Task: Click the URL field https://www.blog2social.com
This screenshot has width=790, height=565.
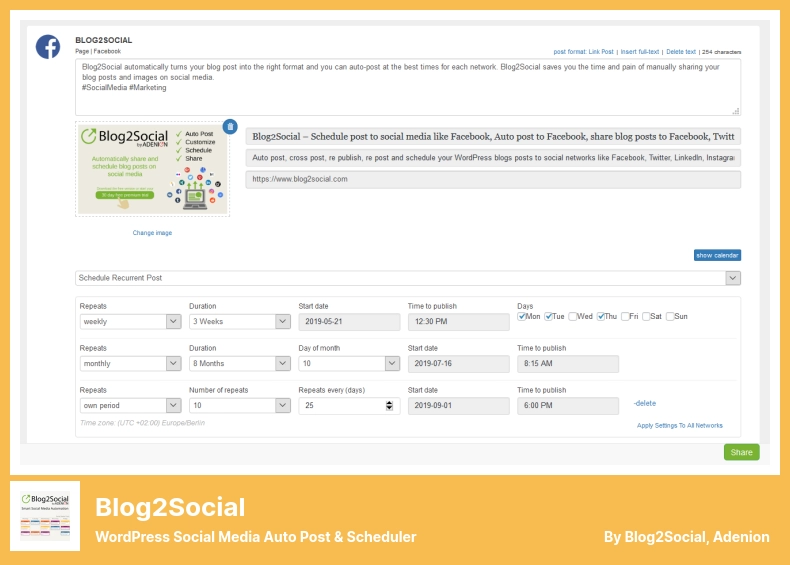Action: click(x=493, y=179)
